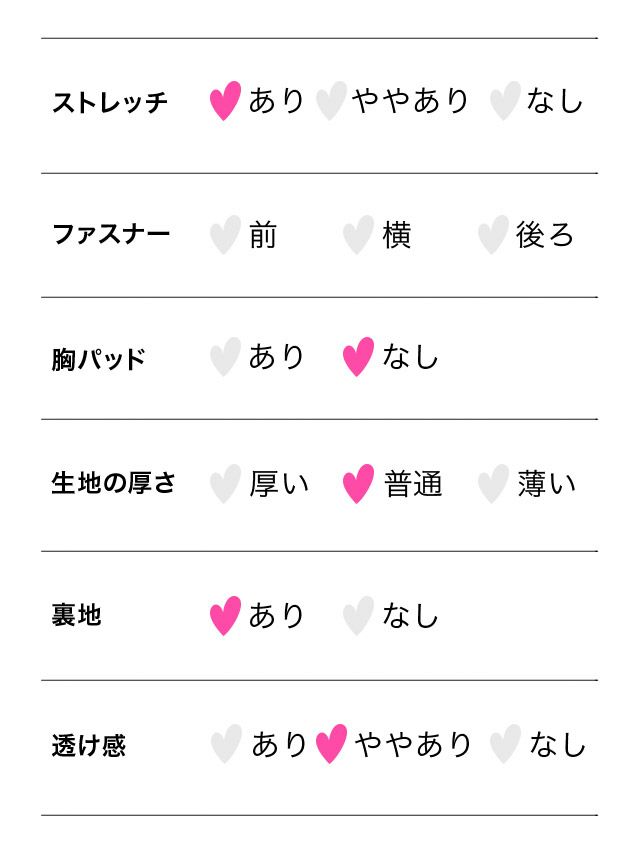Viewport: 640px width, 854px height.
Task: Choose the pink 普通 heart in 生地の厚さ
Action: click(x=358, y=484)
